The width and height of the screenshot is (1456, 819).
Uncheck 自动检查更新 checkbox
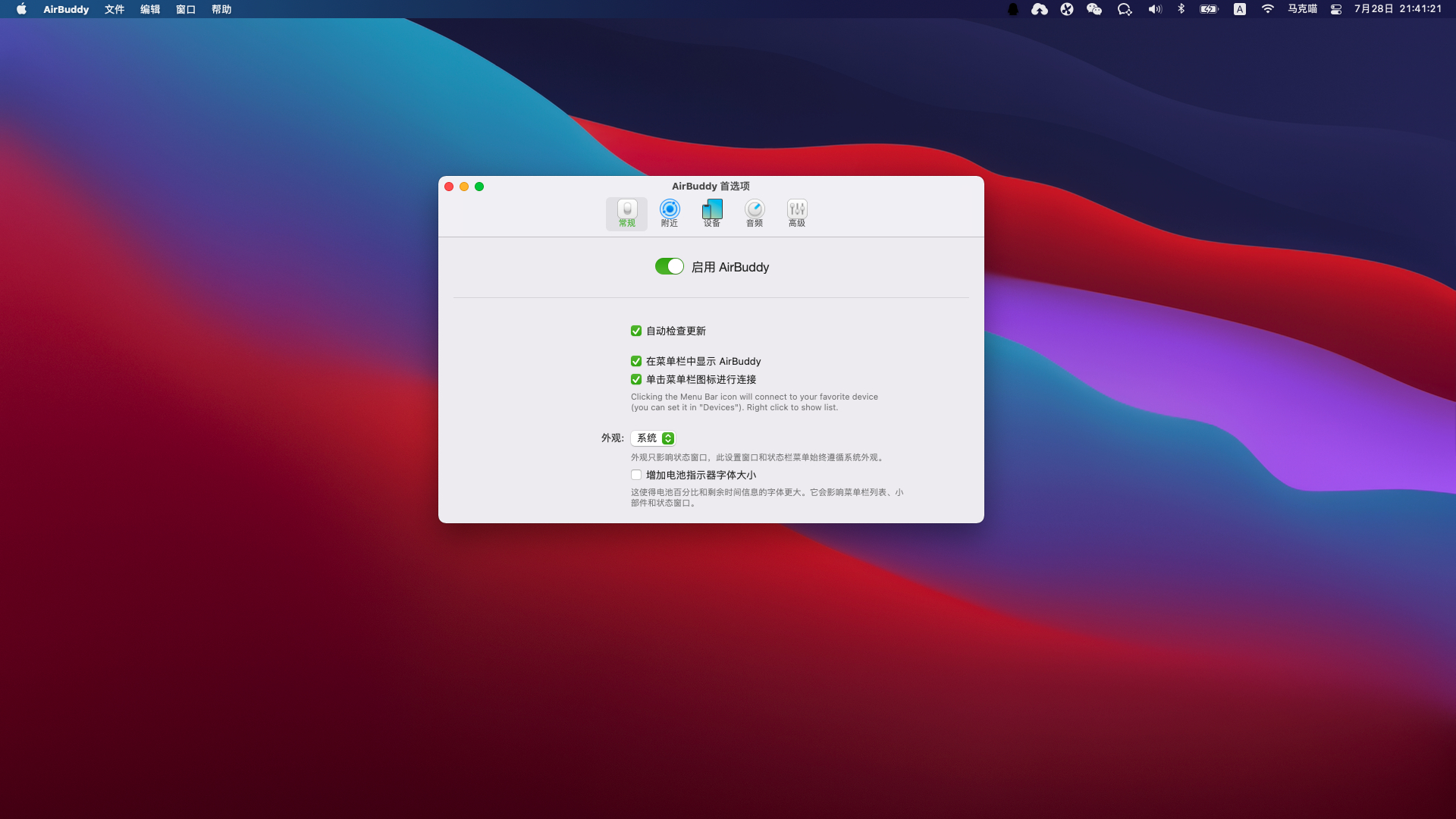tap(636, 331)
